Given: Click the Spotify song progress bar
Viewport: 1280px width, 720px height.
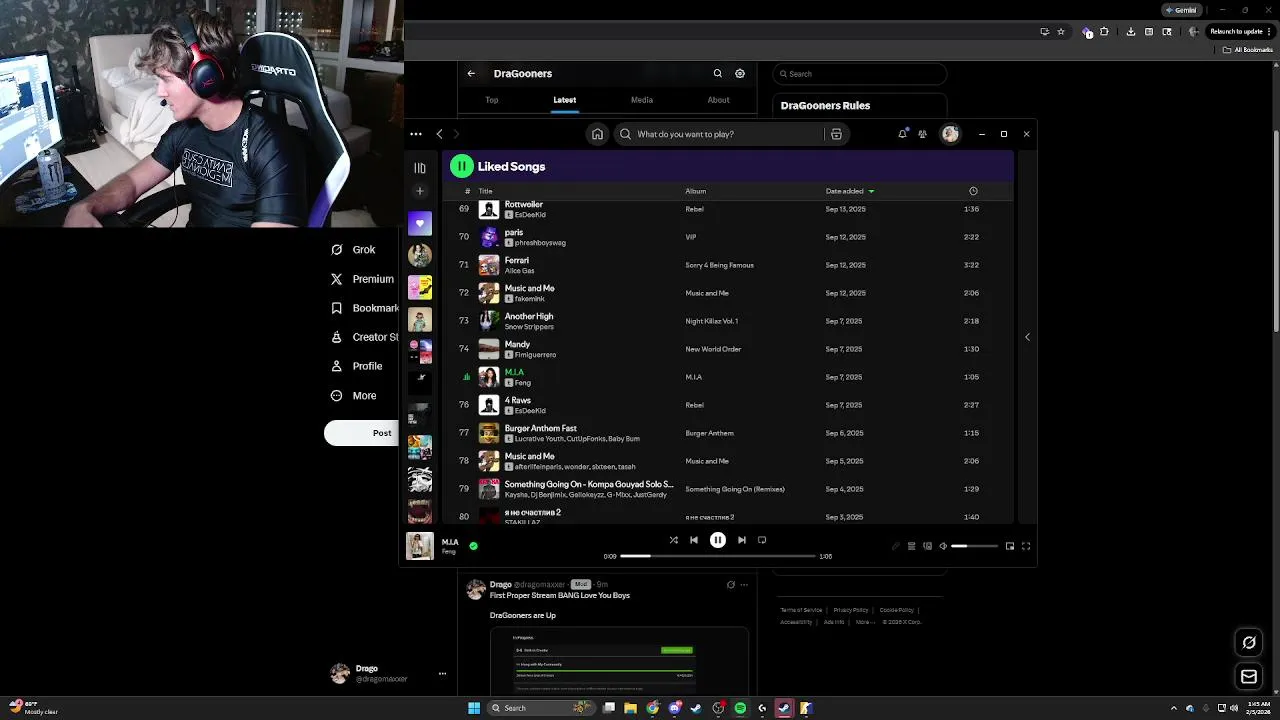Looking at the screenshot, I should [718, 556].
